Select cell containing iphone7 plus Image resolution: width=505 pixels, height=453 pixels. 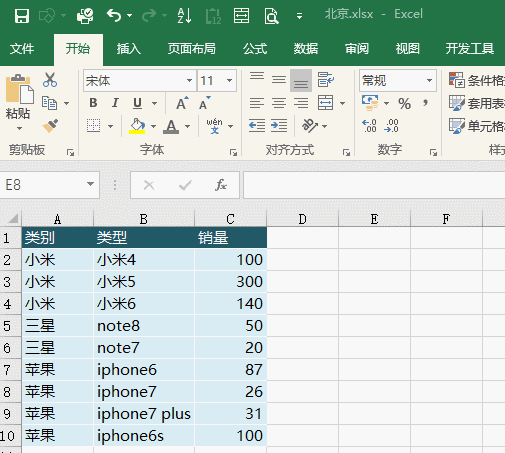click(x=144, y=414)
